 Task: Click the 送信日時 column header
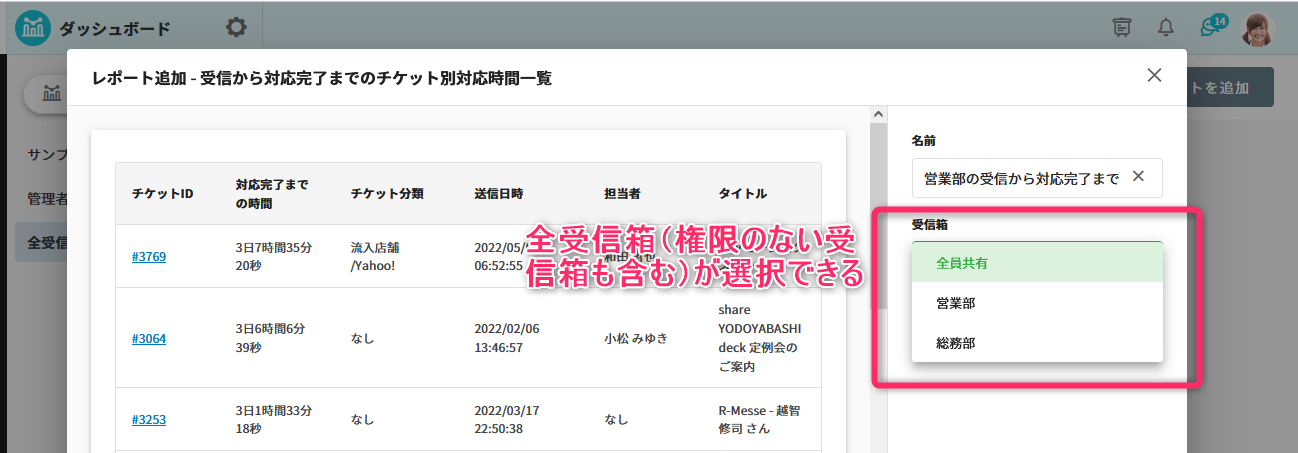point(498,193)
